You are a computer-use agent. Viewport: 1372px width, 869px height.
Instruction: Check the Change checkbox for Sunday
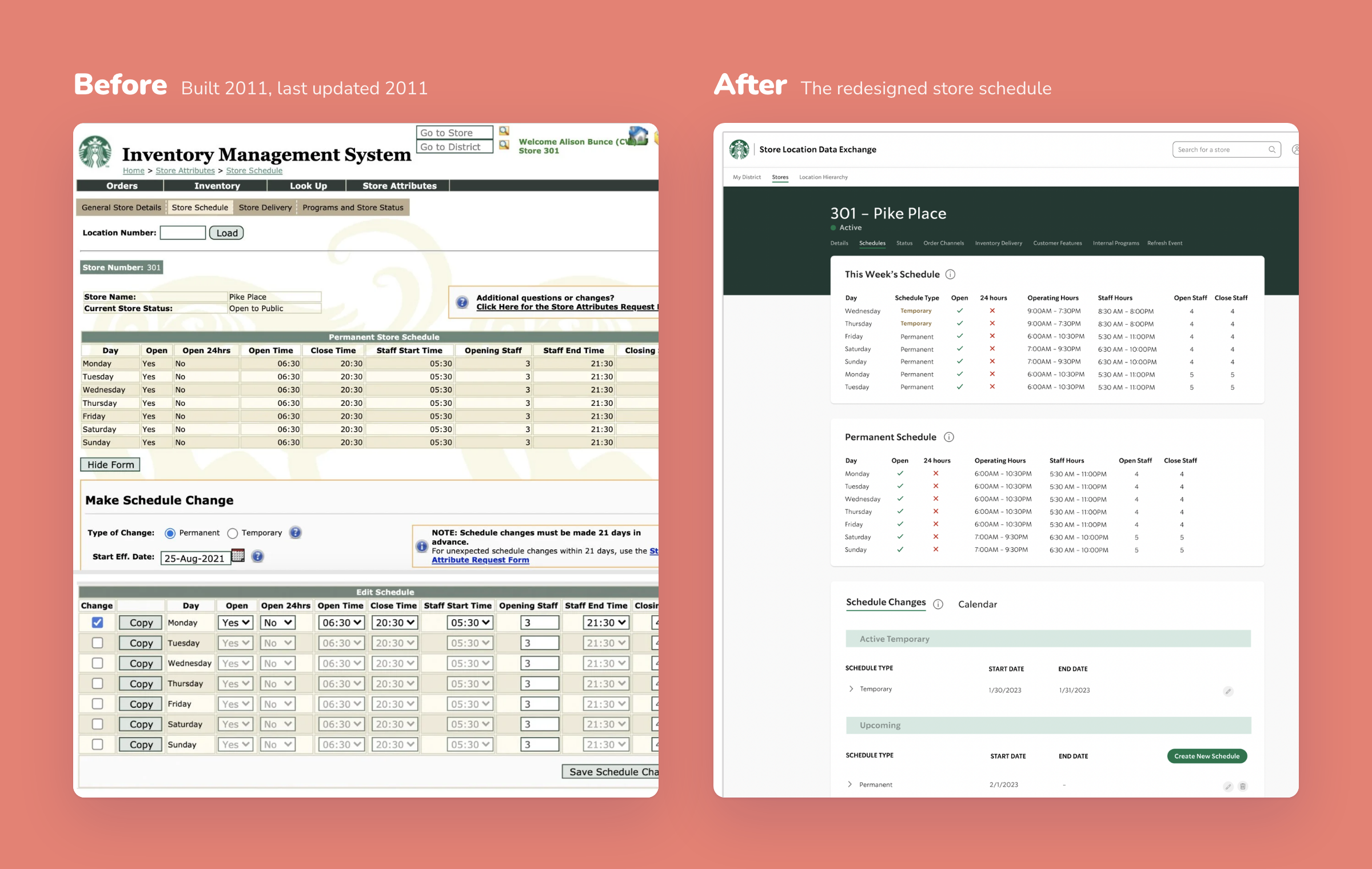[98, 744]
